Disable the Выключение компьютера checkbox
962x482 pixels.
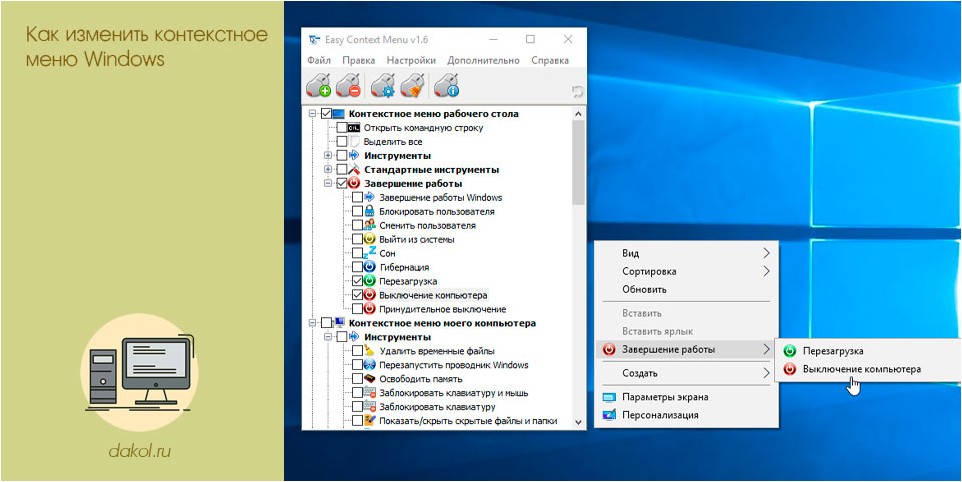tap(357, 295)
